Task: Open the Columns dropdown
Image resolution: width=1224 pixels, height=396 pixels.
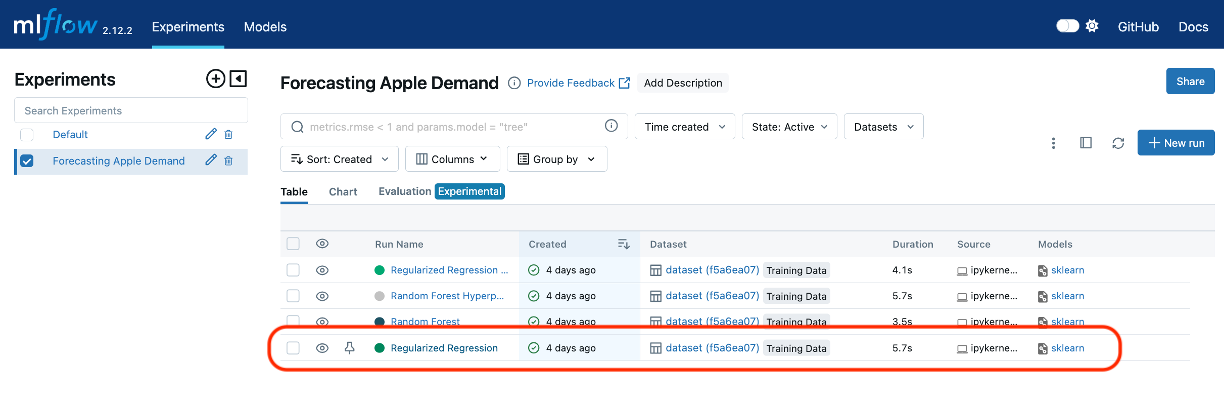Action: tap(451, 159)
